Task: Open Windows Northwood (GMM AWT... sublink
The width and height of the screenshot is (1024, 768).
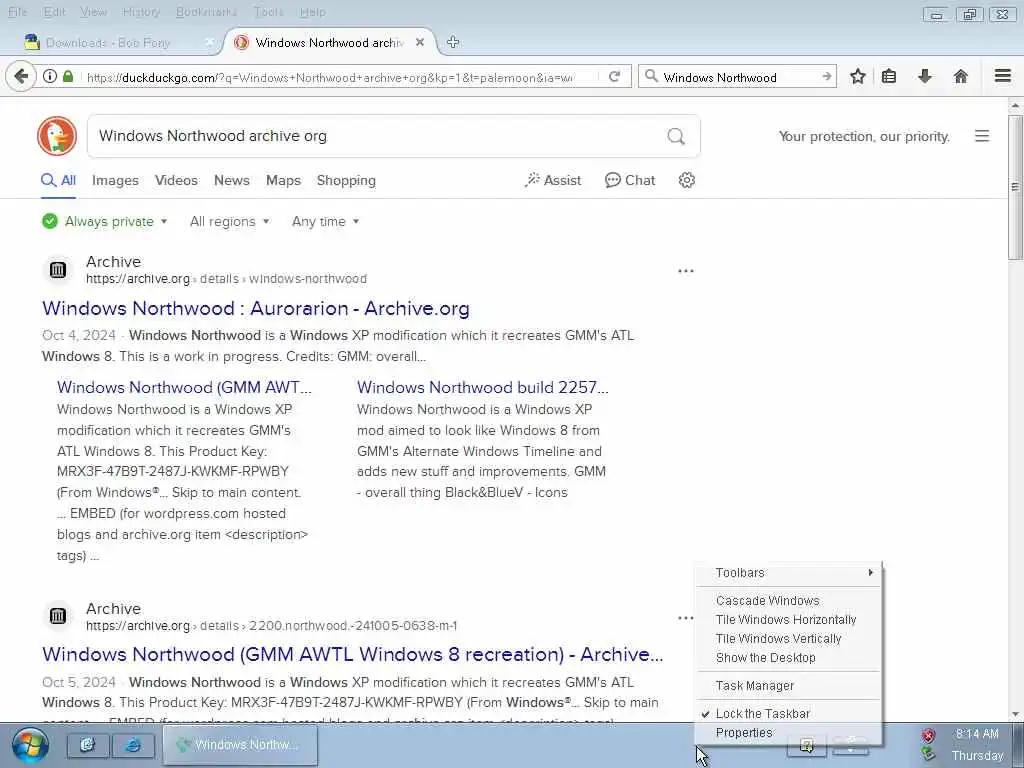Action: pos(184,387)
